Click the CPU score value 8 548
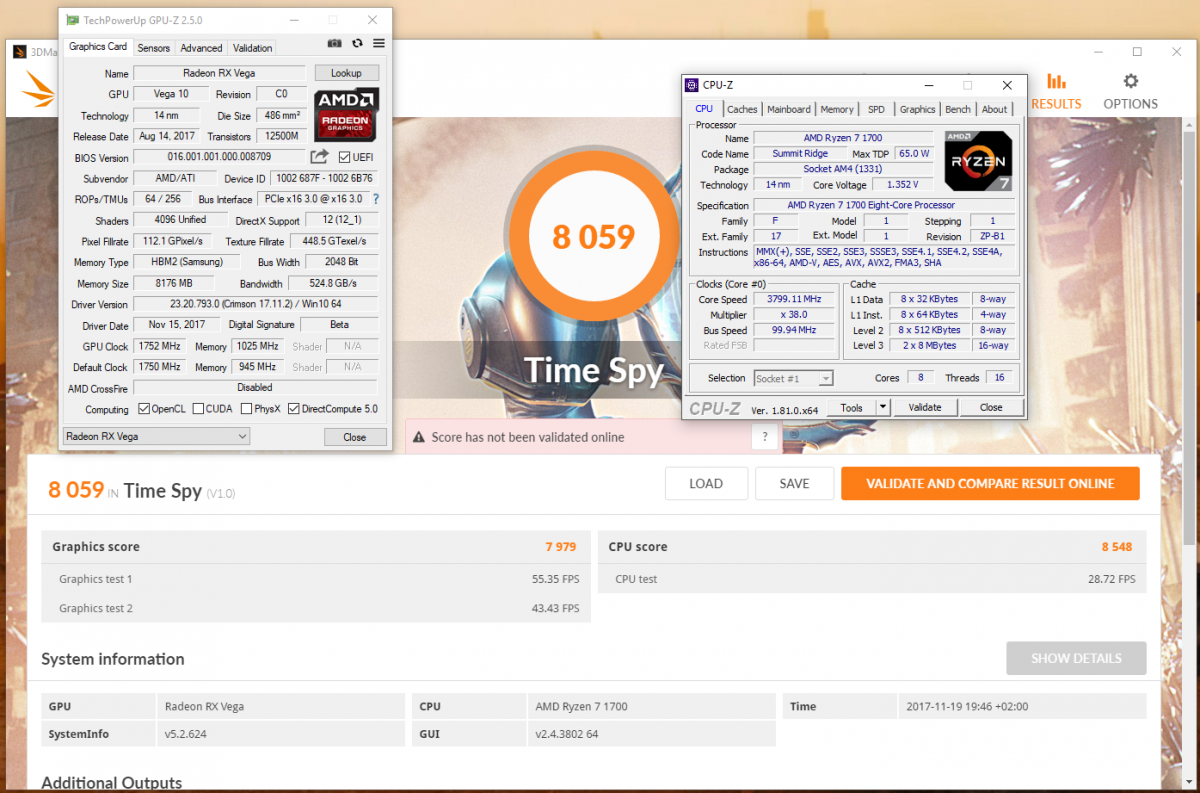The image size is (1200, 793). tap(1117, 547)
